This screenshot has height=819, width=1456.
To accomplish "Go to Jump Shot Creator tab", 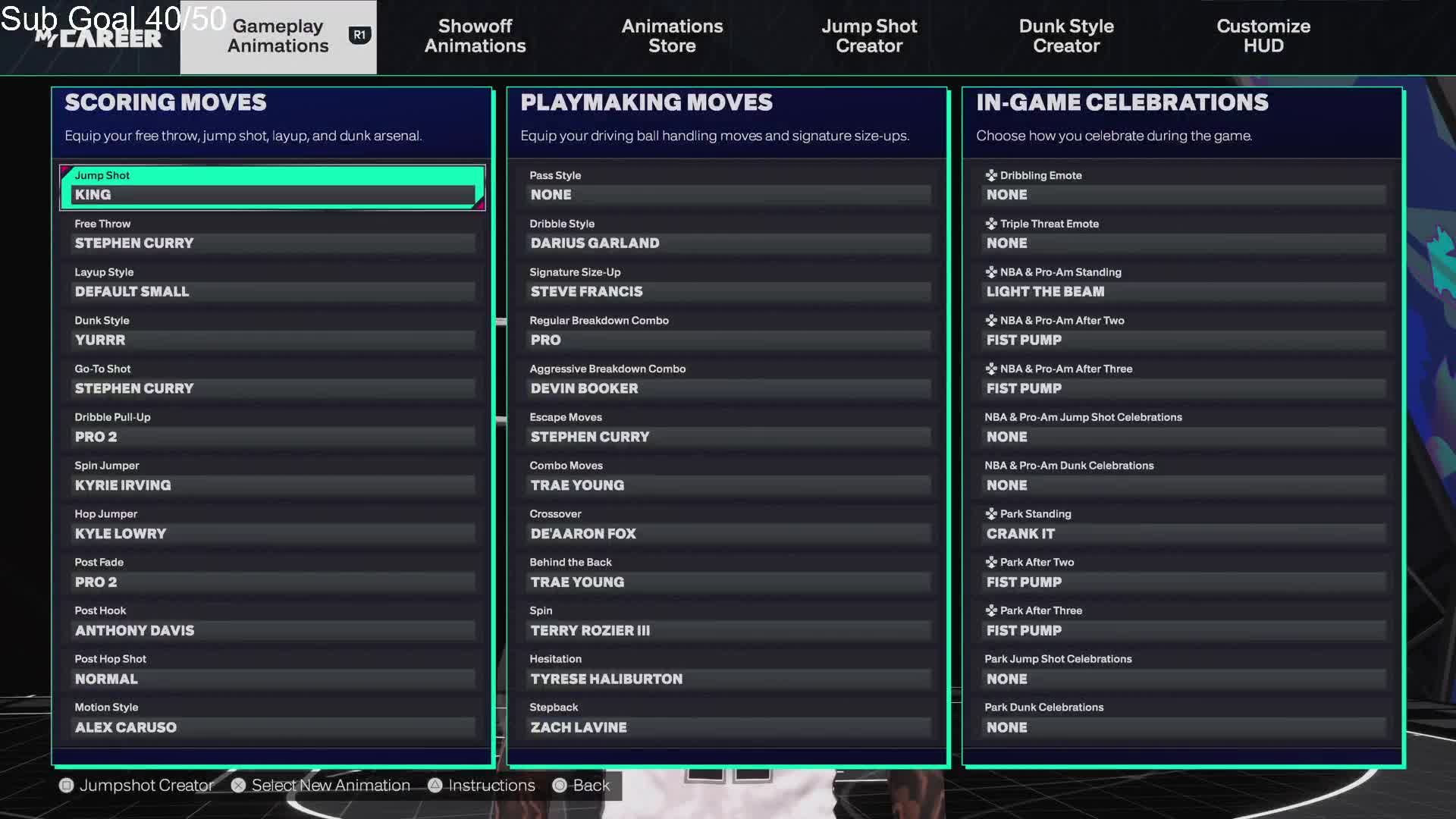I will click(x=869, y=36).
